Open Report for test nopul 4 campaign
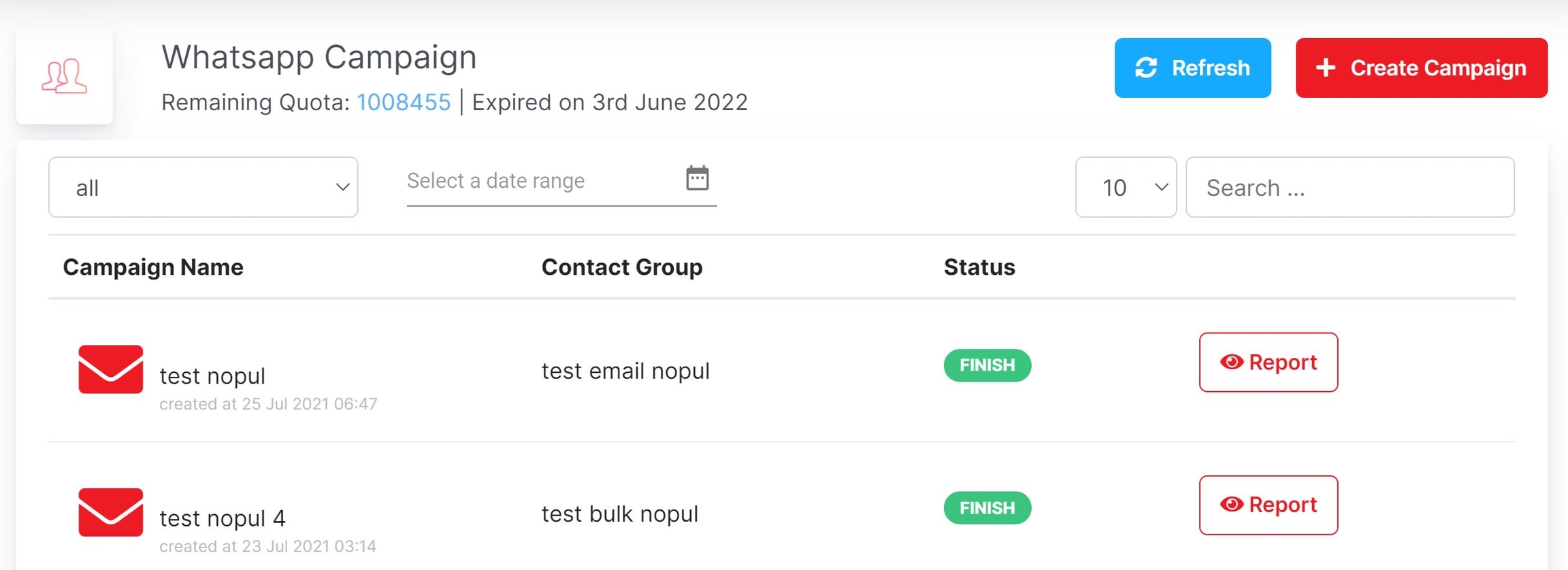The image size is (1568, 570). tap(1269, 505)
